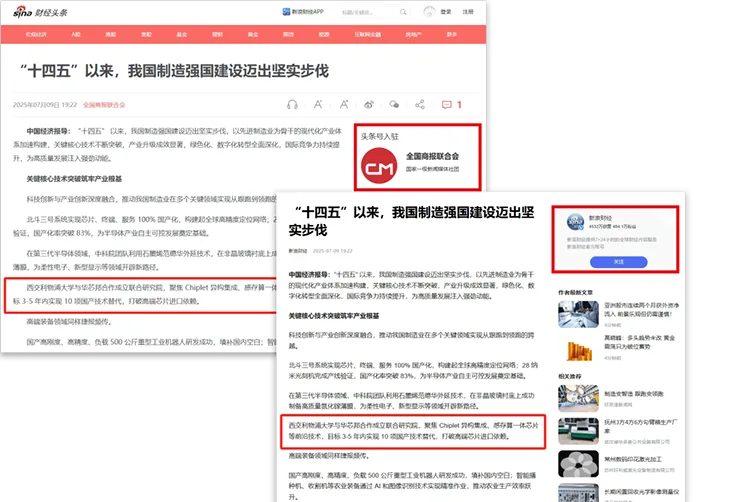Share the article via WeChat icon
The width and height of the screenshot is (750, 502).
[394, 104]
